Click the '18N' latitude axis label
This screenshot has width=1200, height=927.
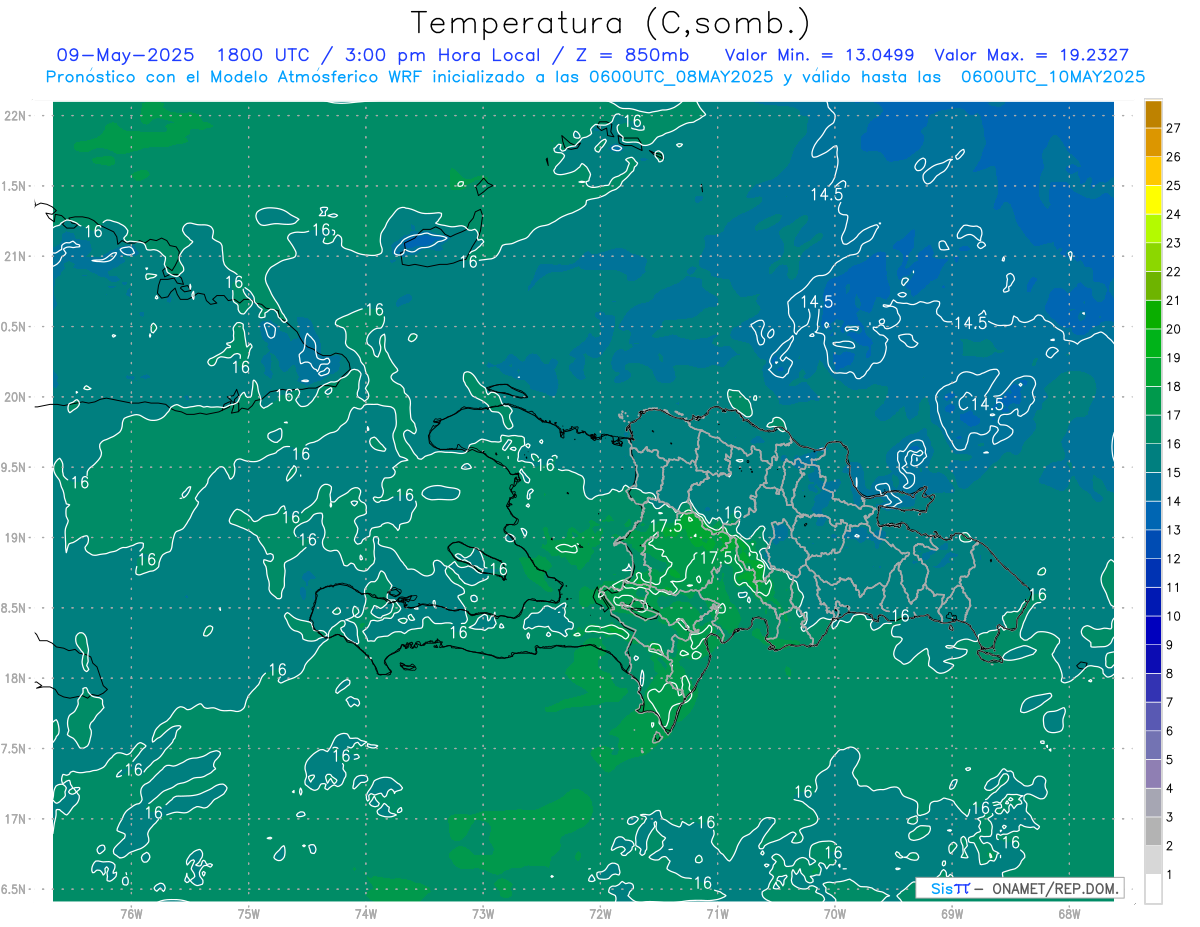(14, 678)
